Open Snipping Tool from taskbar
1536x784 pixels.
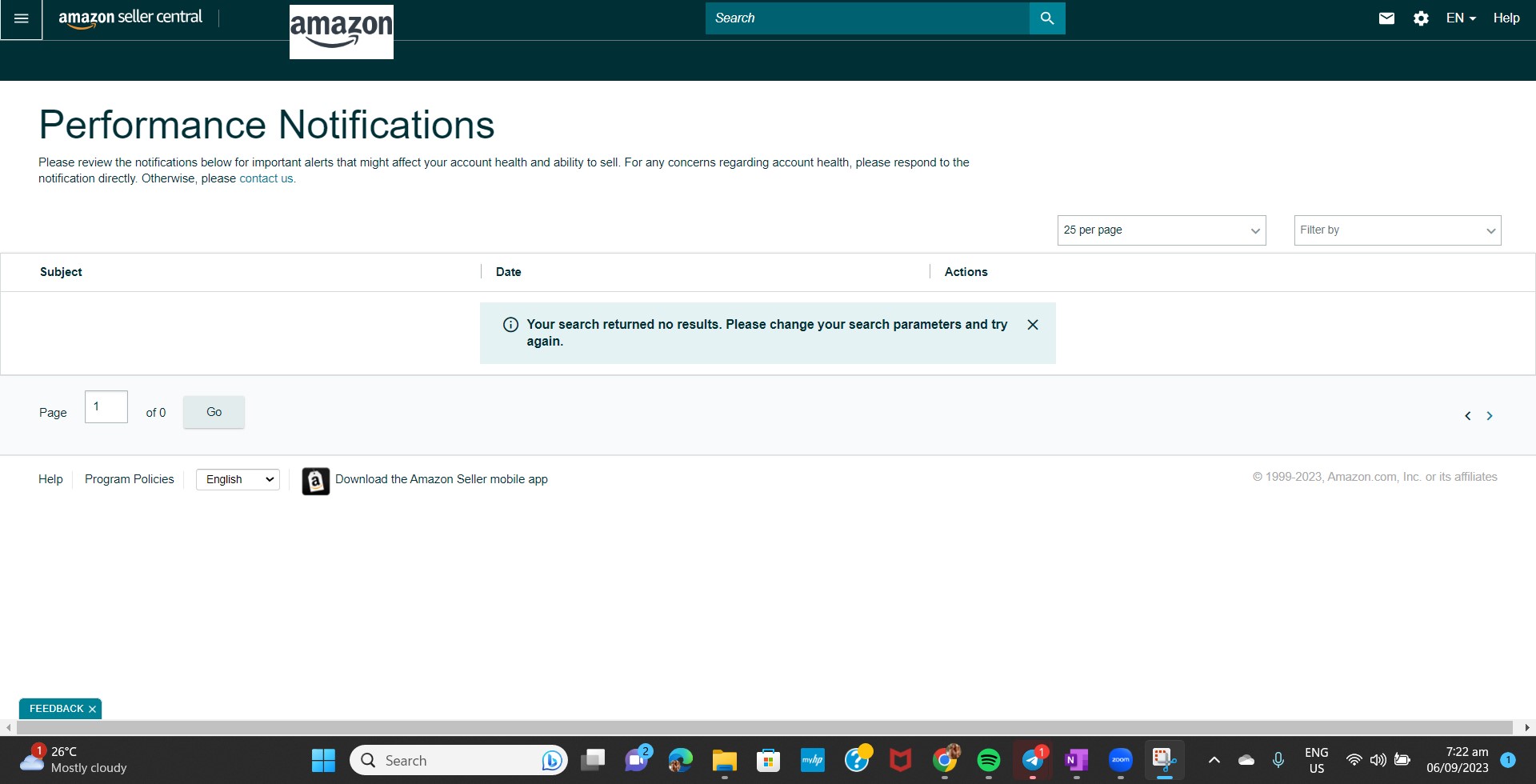coord(1164,760)
